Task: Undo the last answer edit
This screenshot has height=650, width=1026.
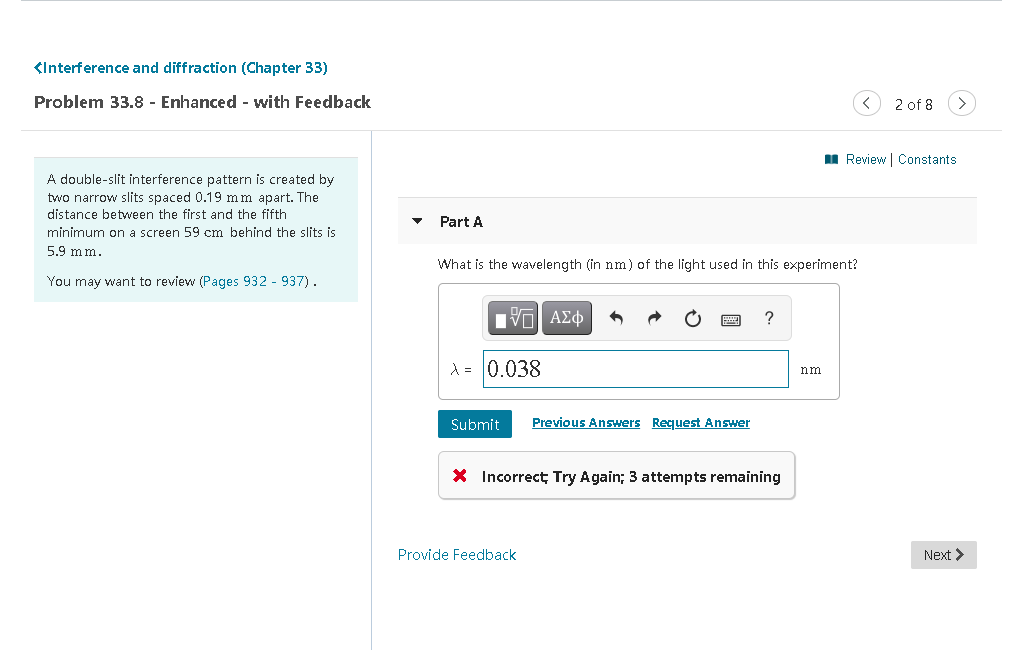Action: coord(616,318)
